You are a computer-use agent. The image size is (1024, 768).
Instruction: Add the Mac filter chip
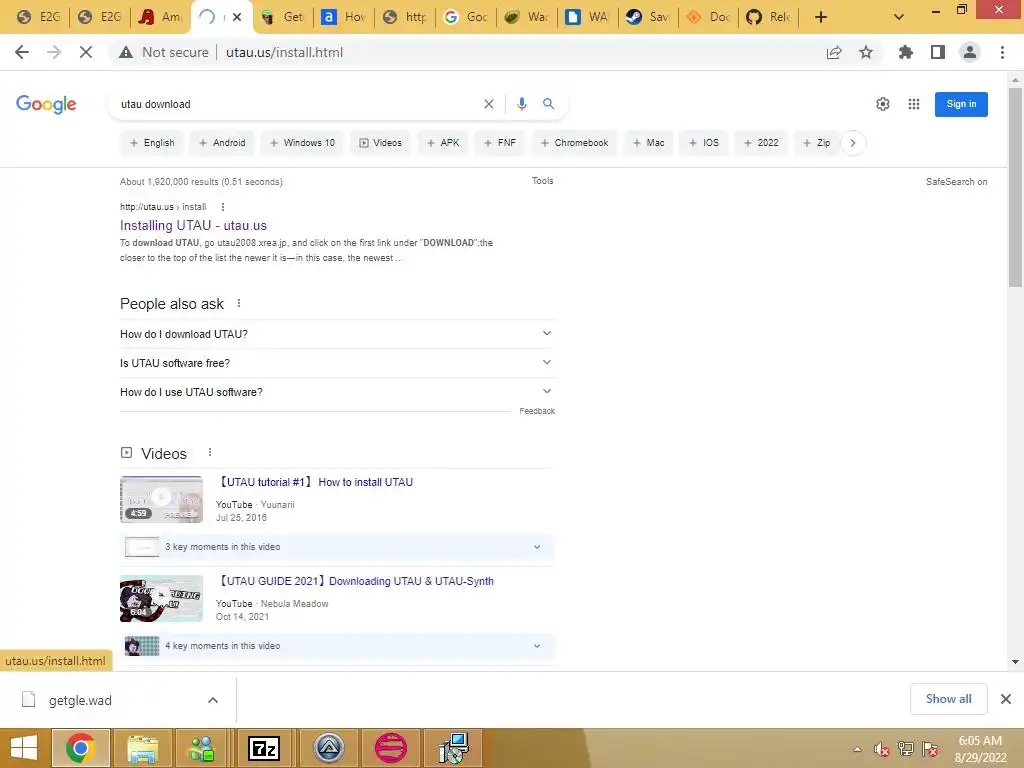[x=648, y=142]
